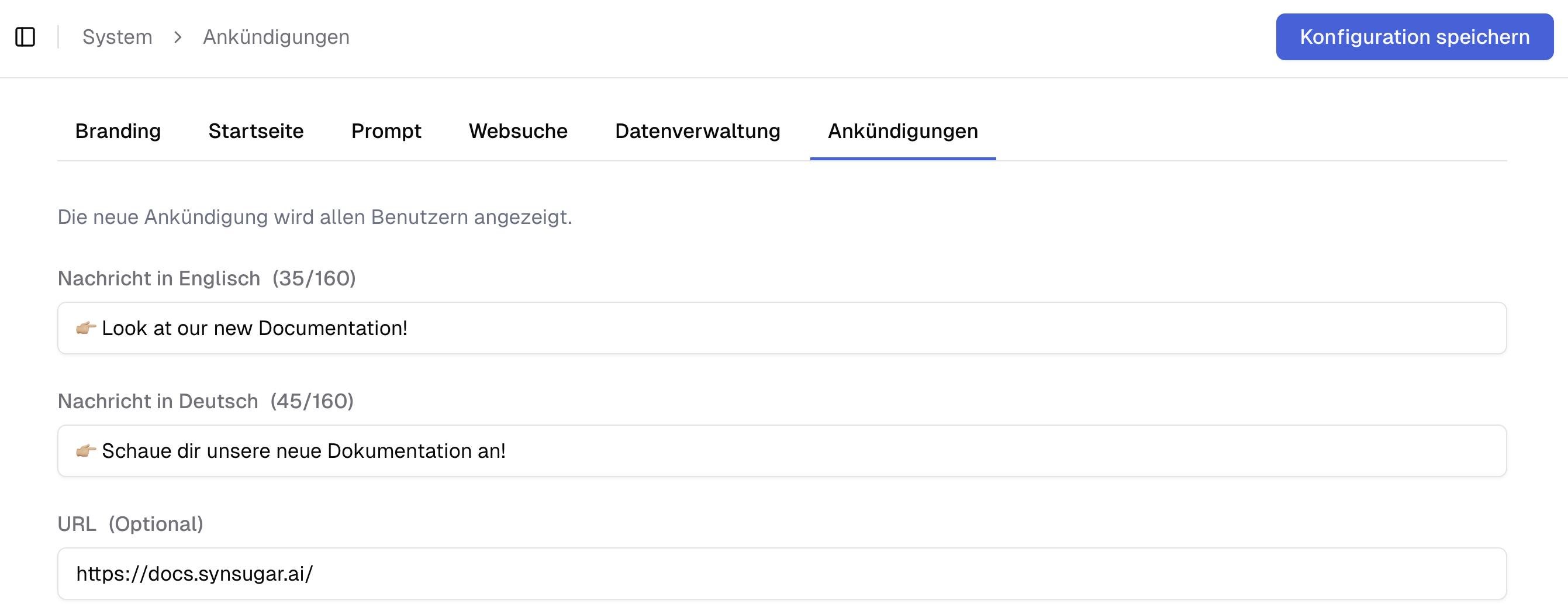
Task: Collapse the sidebar using the panel icon
Action: 26,36
